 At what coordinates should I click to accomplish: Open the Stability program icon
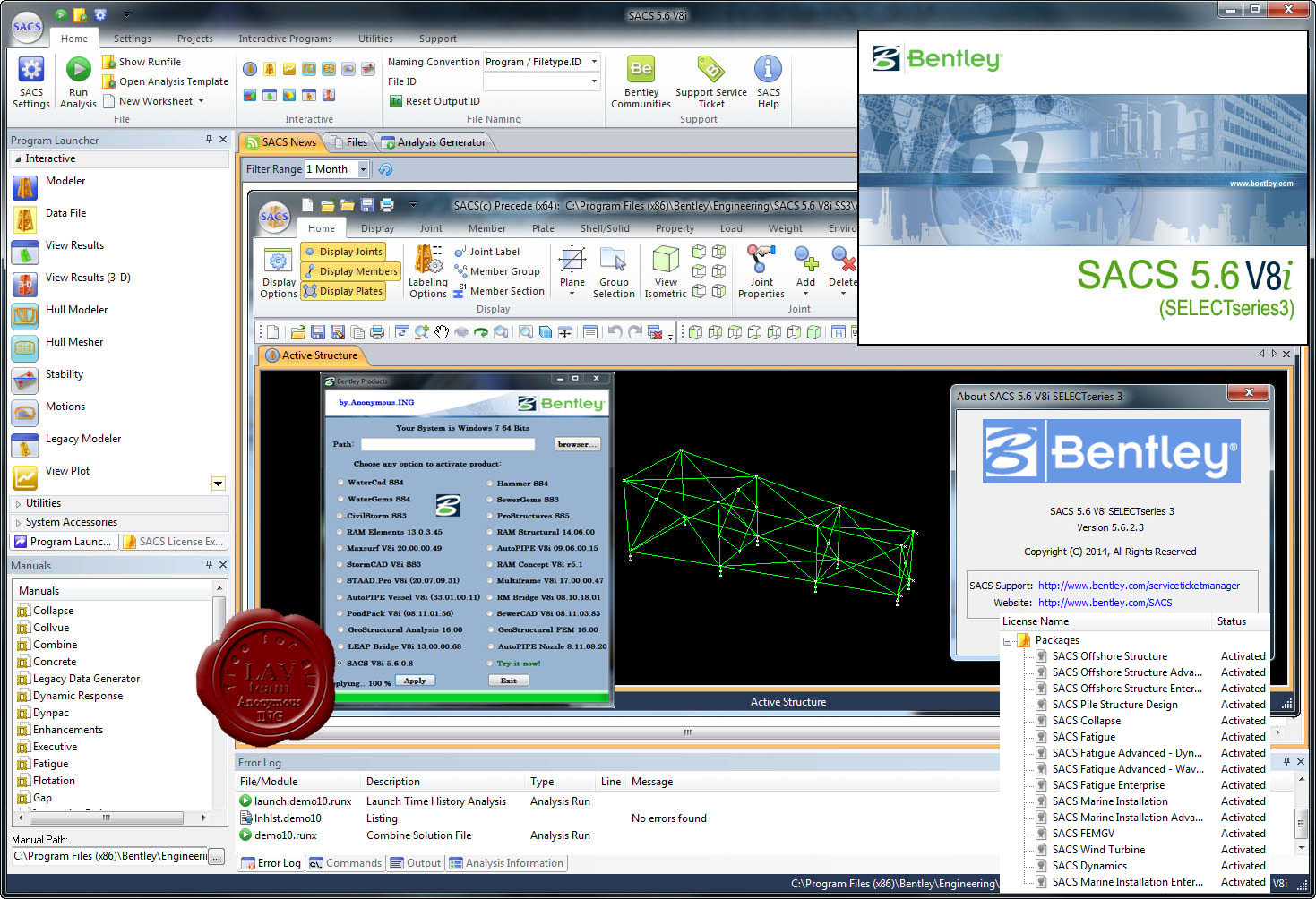pos(25,380)
